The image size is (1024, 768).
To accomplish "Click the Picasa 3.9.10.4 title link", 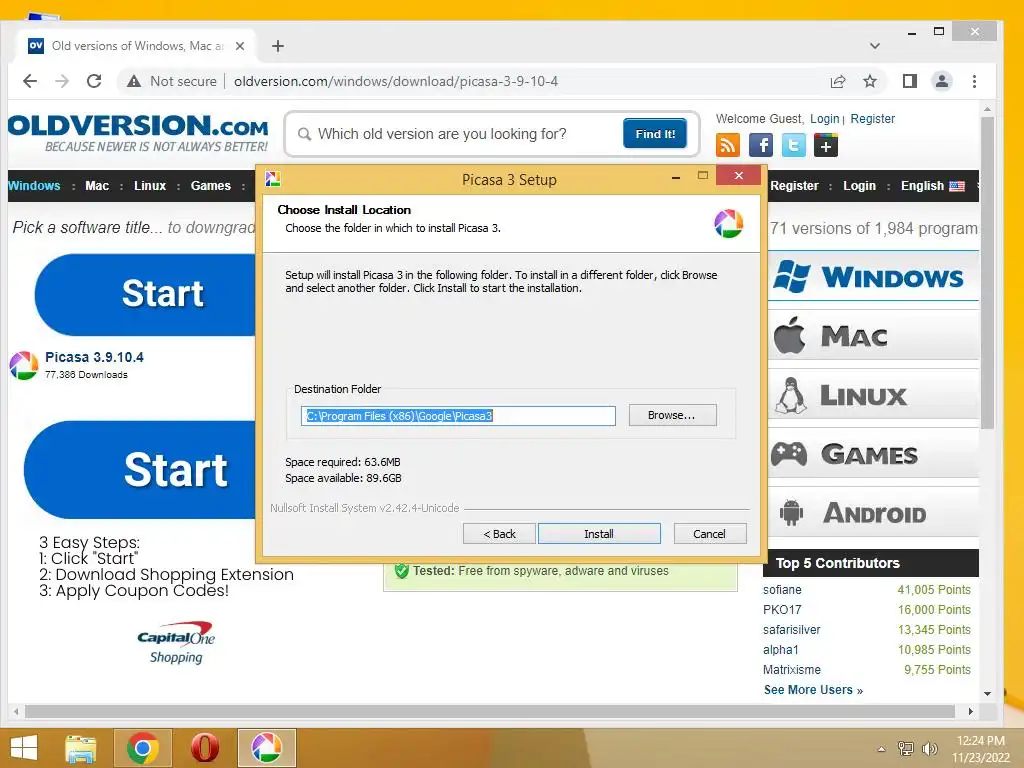I will point(94,357).
